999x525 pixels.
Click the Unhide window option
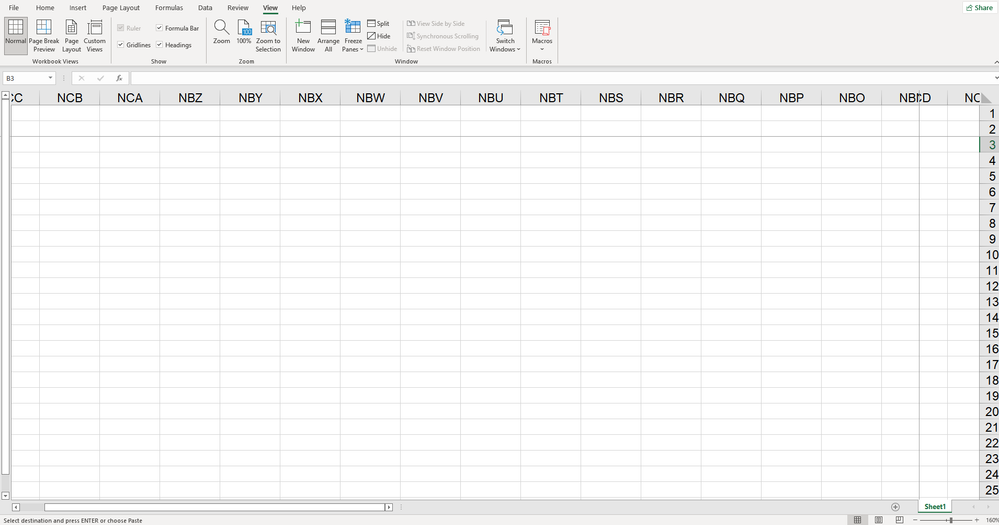pos(382,48)
